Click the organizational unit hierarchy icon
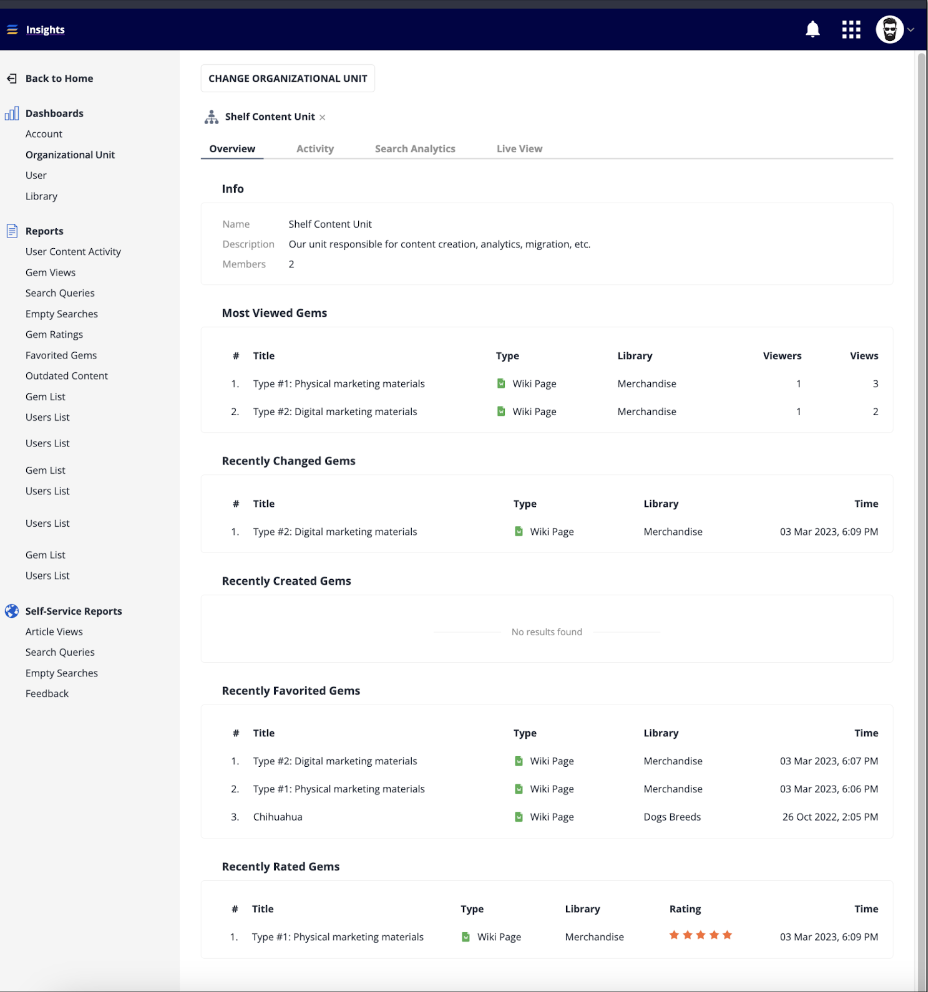This screenshot has width=928, height=992. (x=211, y=117)
